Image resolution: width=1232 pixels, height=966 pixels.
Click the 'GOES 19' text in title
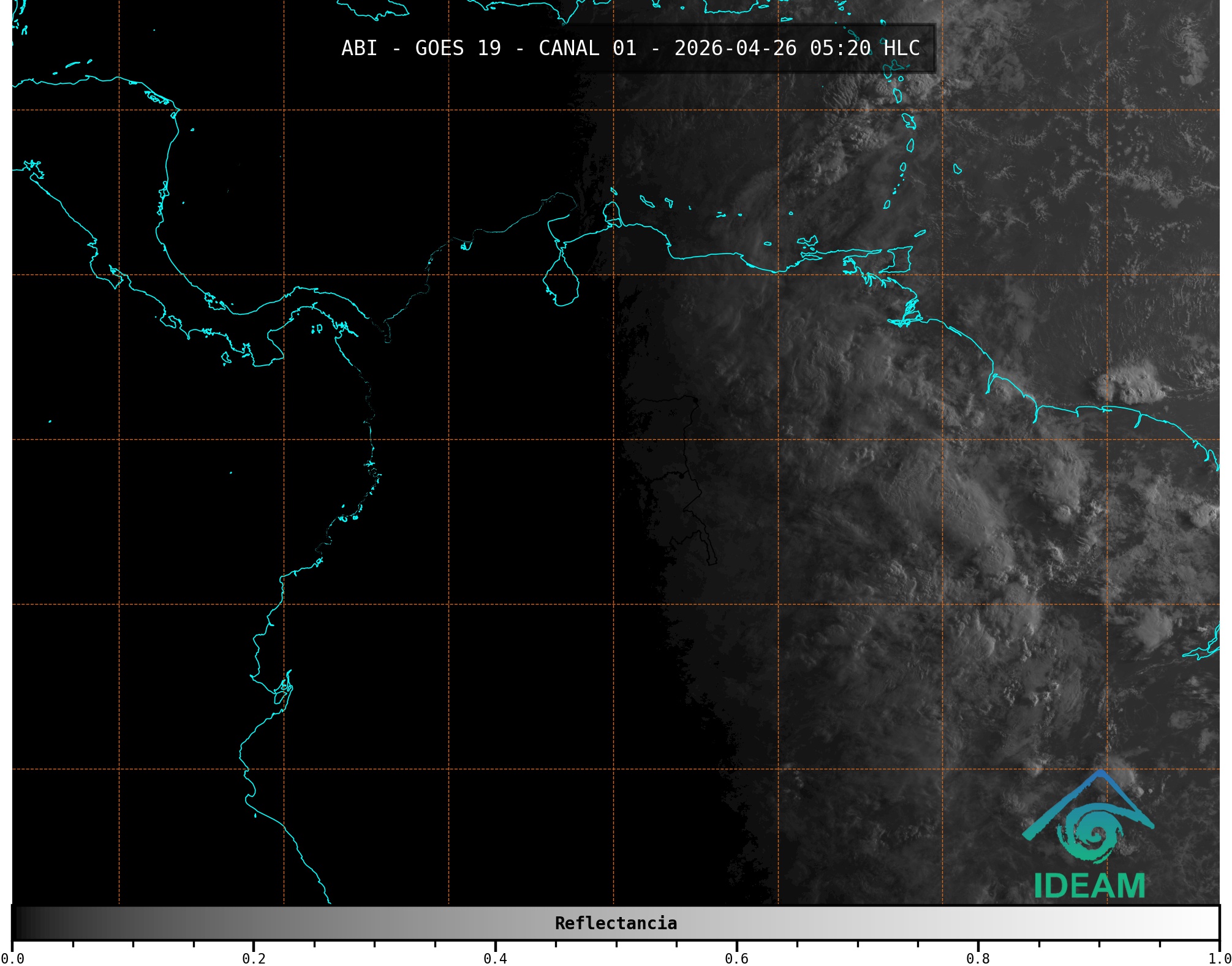458,48
